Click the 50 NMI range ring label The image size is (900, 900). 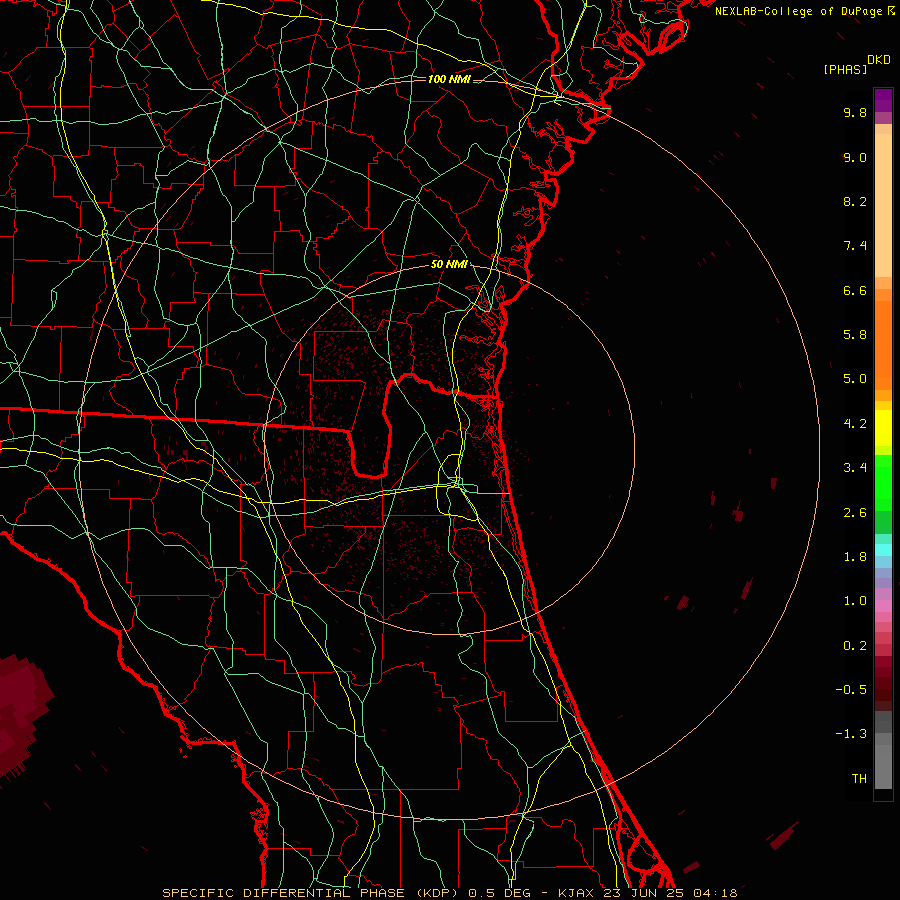coord(449,265)
